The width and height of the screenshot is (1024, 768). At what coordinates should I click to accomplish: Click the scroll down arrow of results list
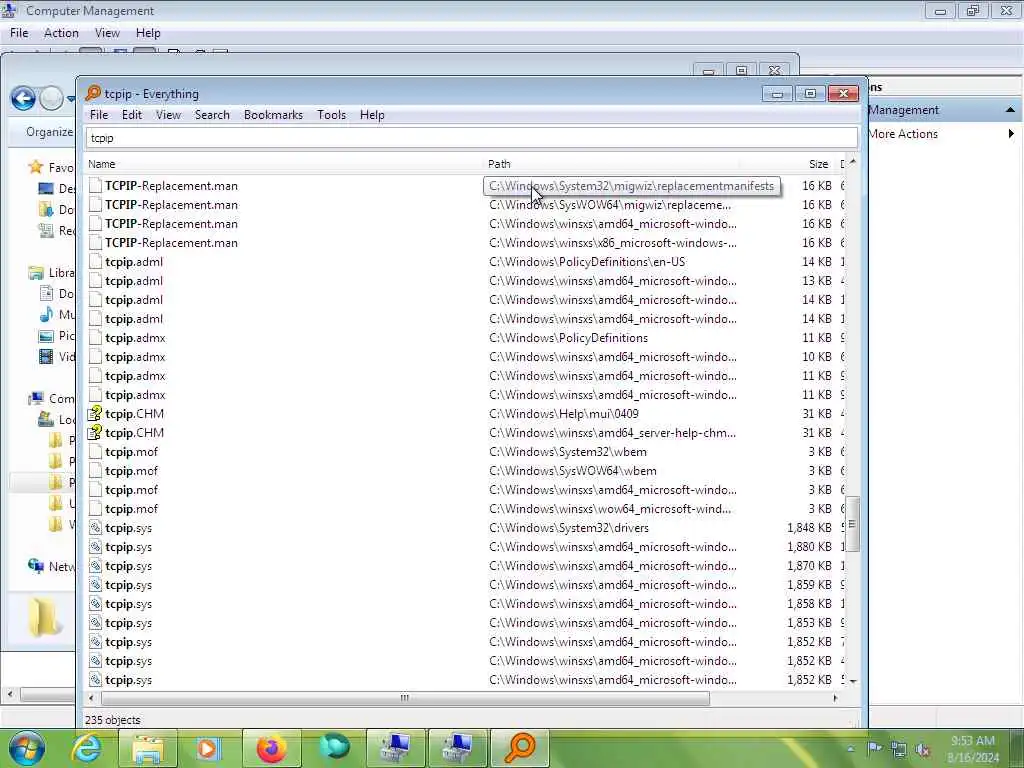coord(852,680)
